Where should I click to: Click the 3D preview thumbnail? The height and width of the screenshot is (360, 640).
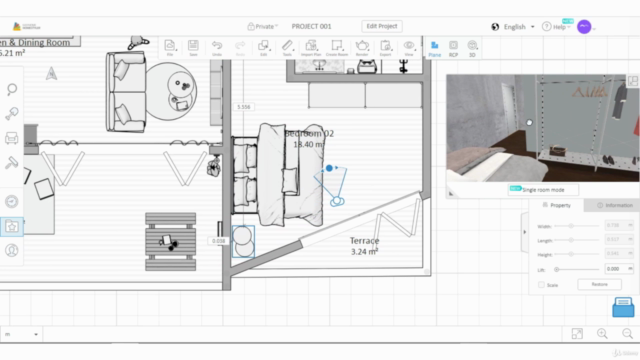(x=542, y=128)
